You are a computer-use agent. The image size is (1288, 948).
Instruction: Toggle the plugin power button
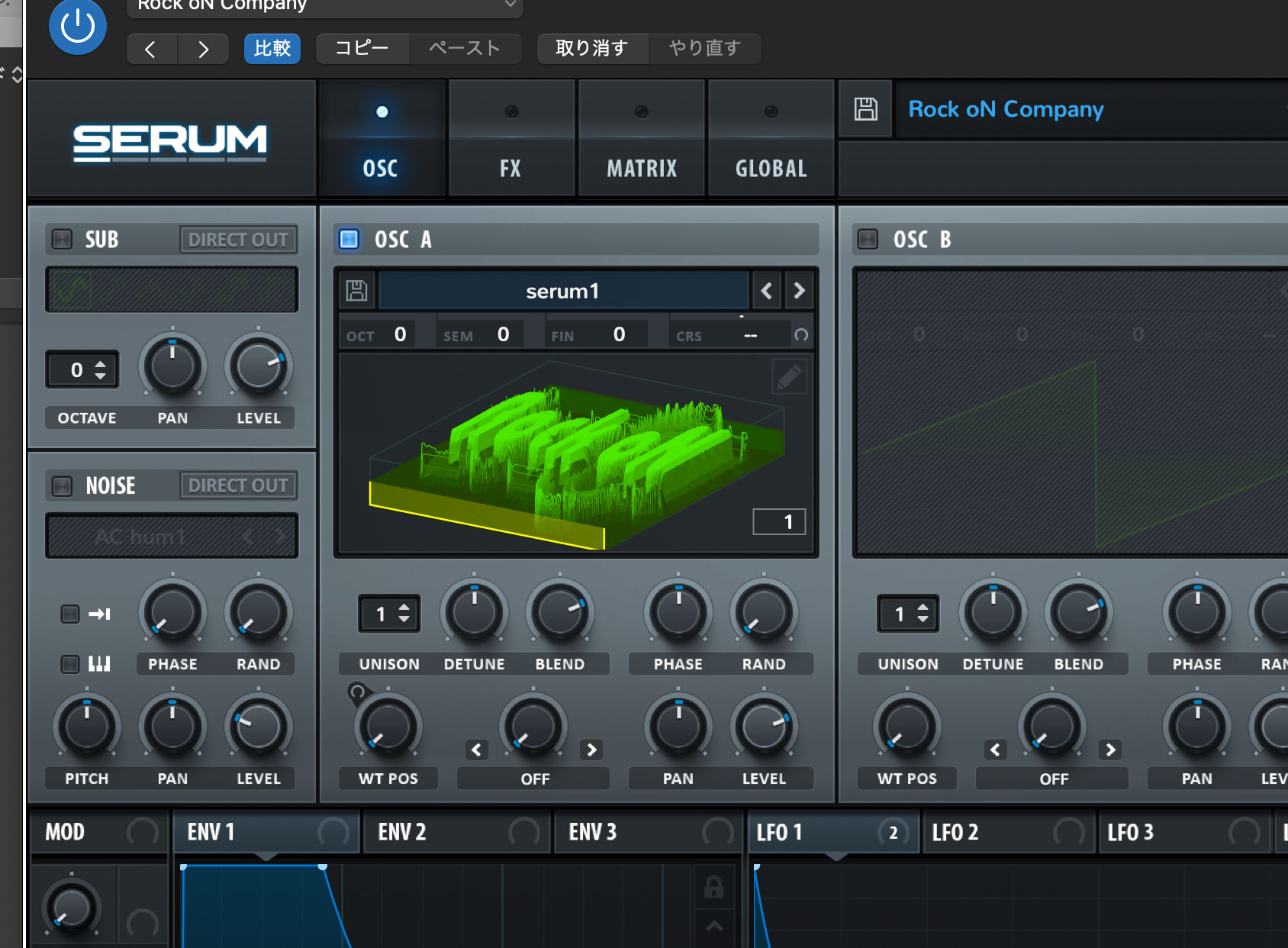pyautogui.click(x=77, y=27)
